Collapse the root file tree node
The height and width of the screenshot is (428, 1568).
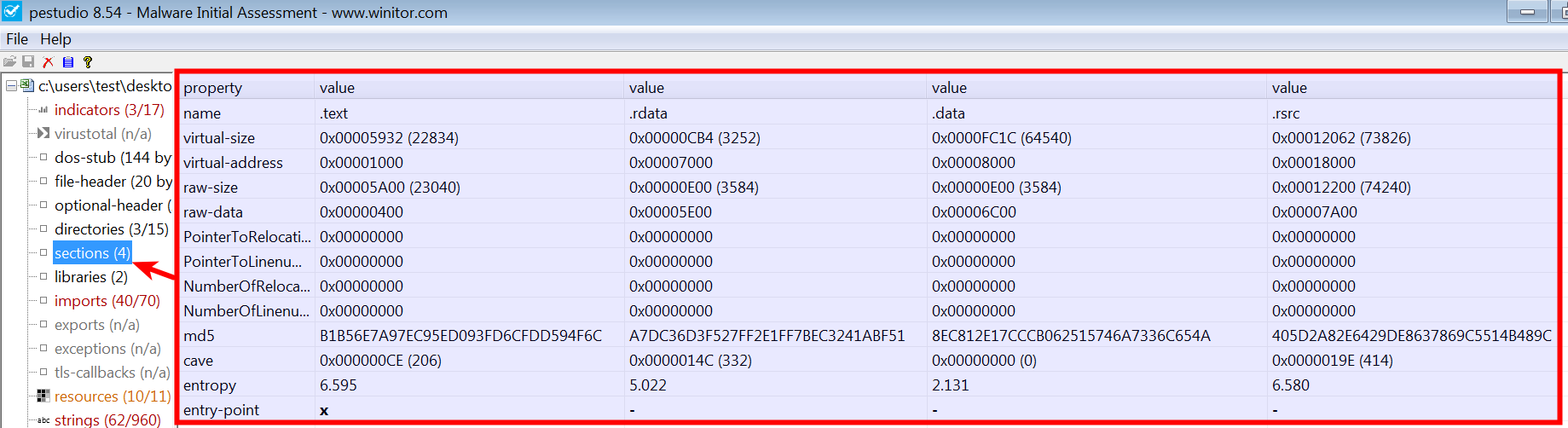tap(11, 85)
